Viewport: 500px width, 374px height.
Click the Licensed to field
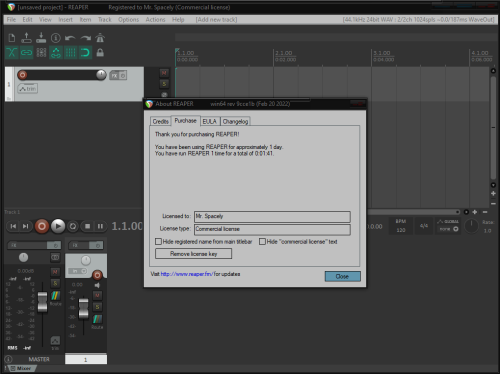(x=272, y=216)
